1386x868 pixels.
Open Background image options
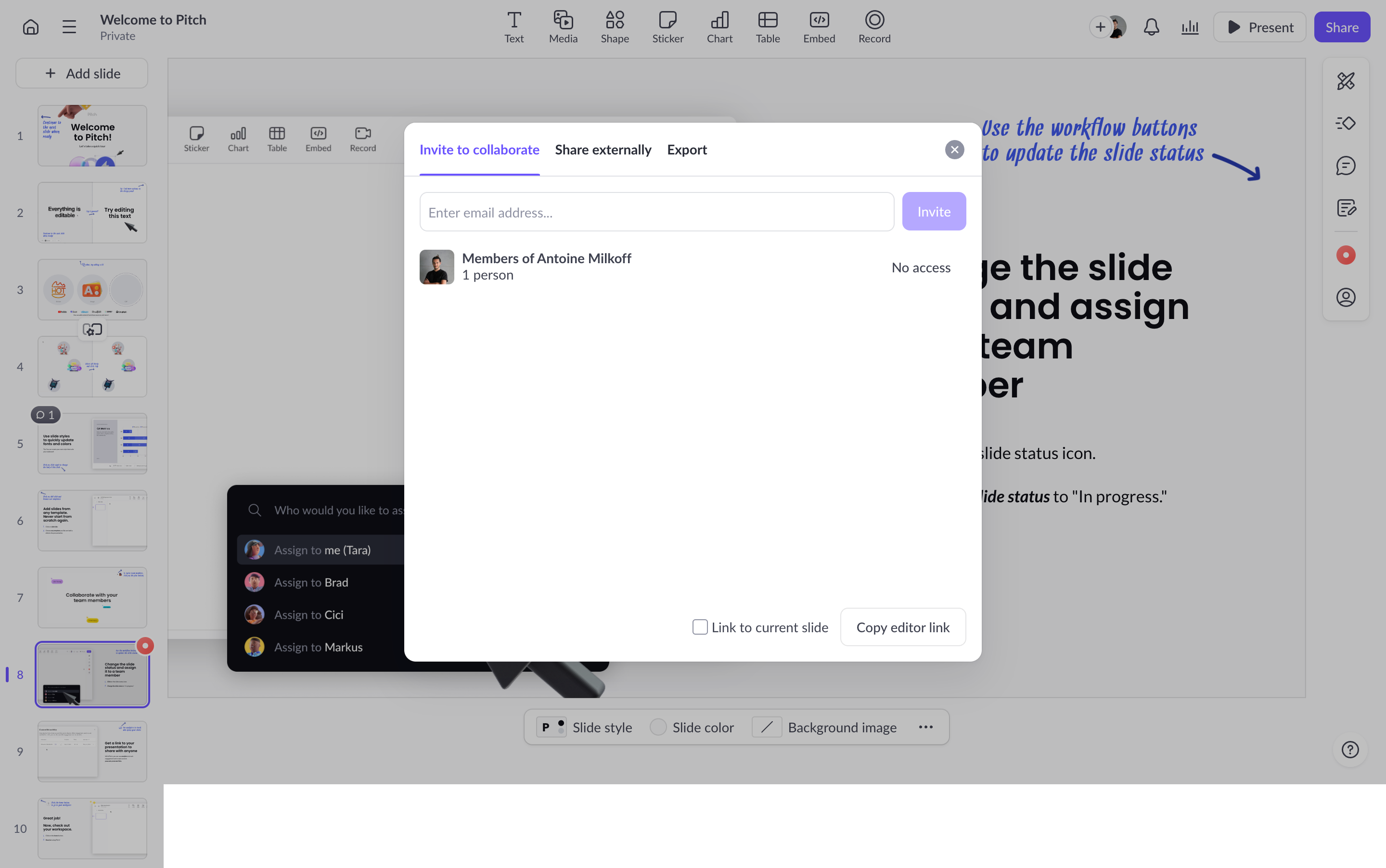click(x=824, y=728)
